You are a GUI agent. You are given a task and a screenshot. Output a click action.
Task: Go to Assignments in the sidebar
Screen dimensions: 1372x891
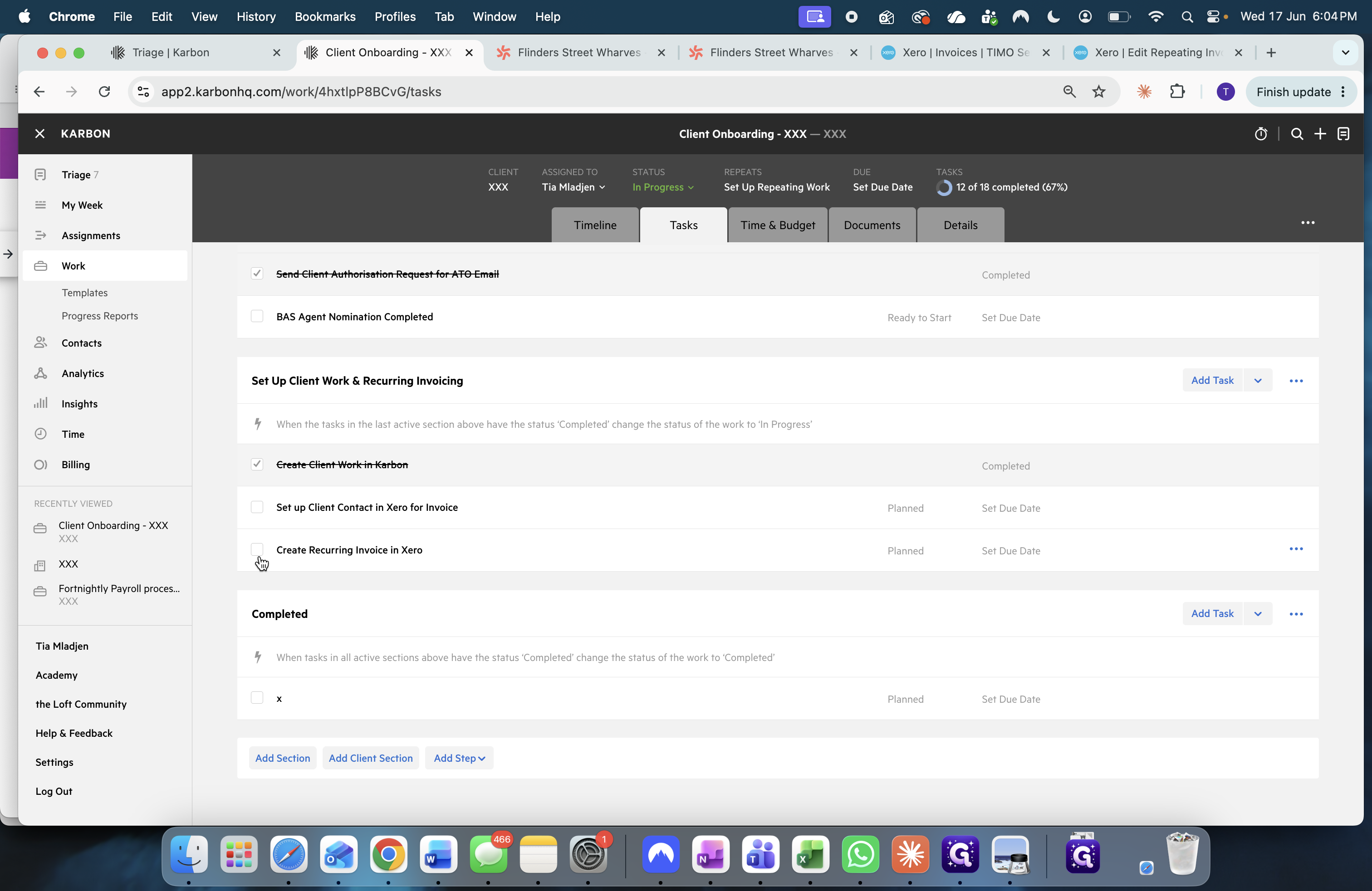pyautogui.click(x=104, y=235)
